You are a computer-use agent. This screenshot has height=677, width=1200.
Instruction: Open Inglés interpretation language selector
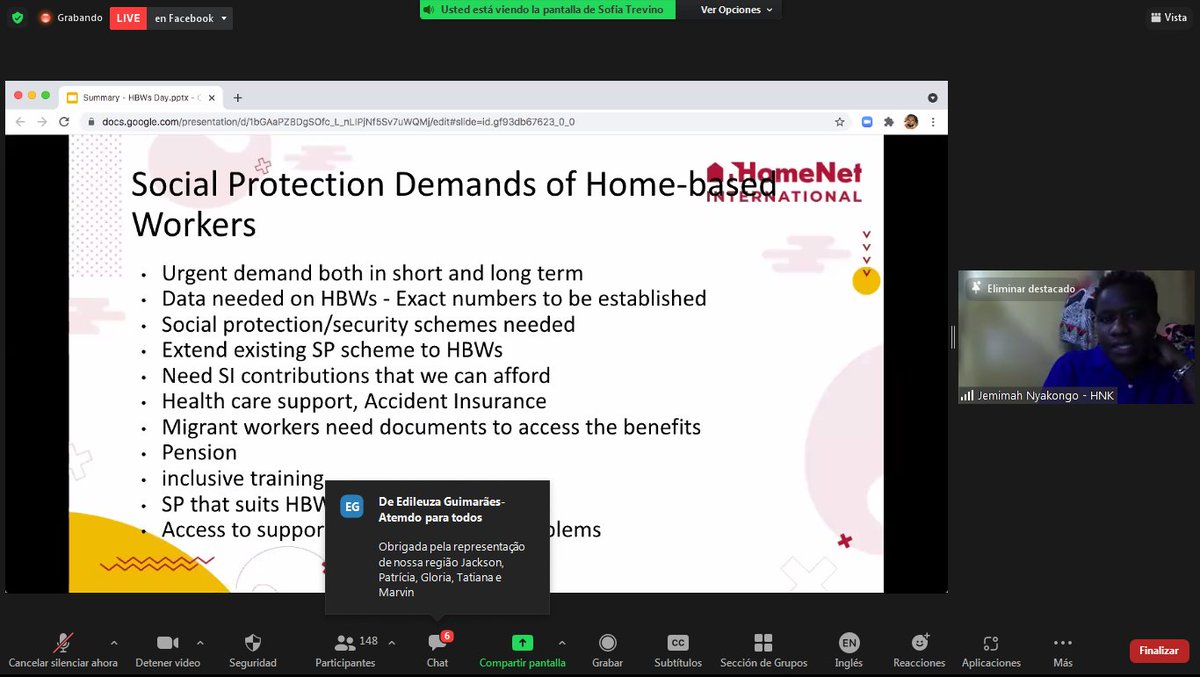(x=849, y=650)
